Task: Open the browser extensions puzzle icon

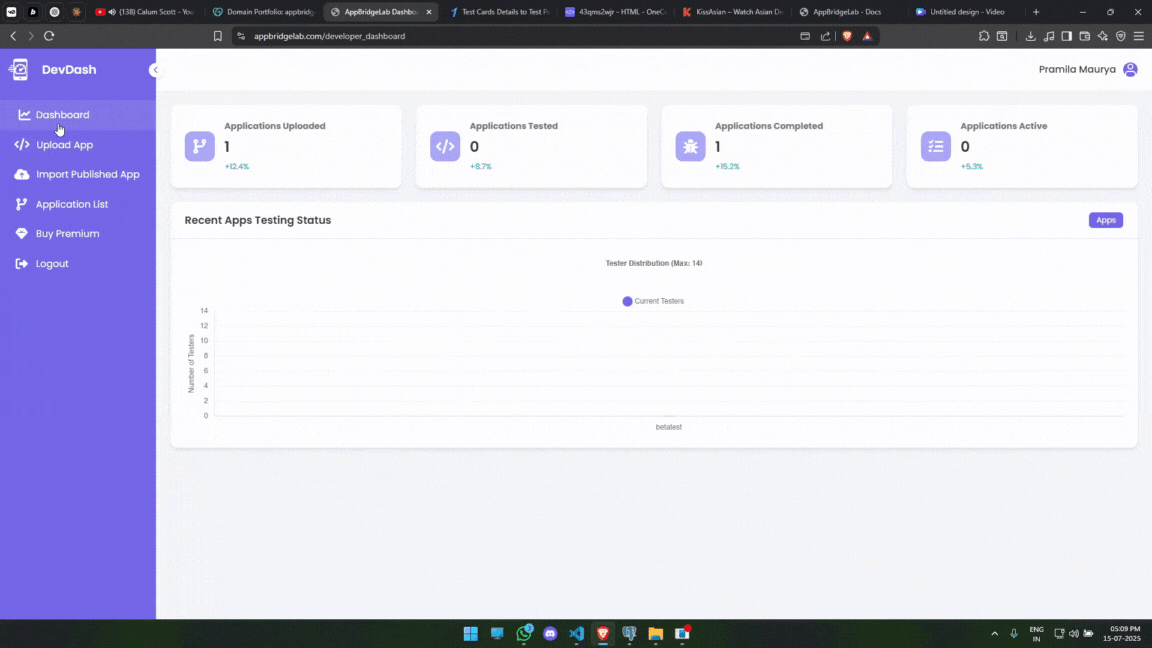Action: point(984,36)
